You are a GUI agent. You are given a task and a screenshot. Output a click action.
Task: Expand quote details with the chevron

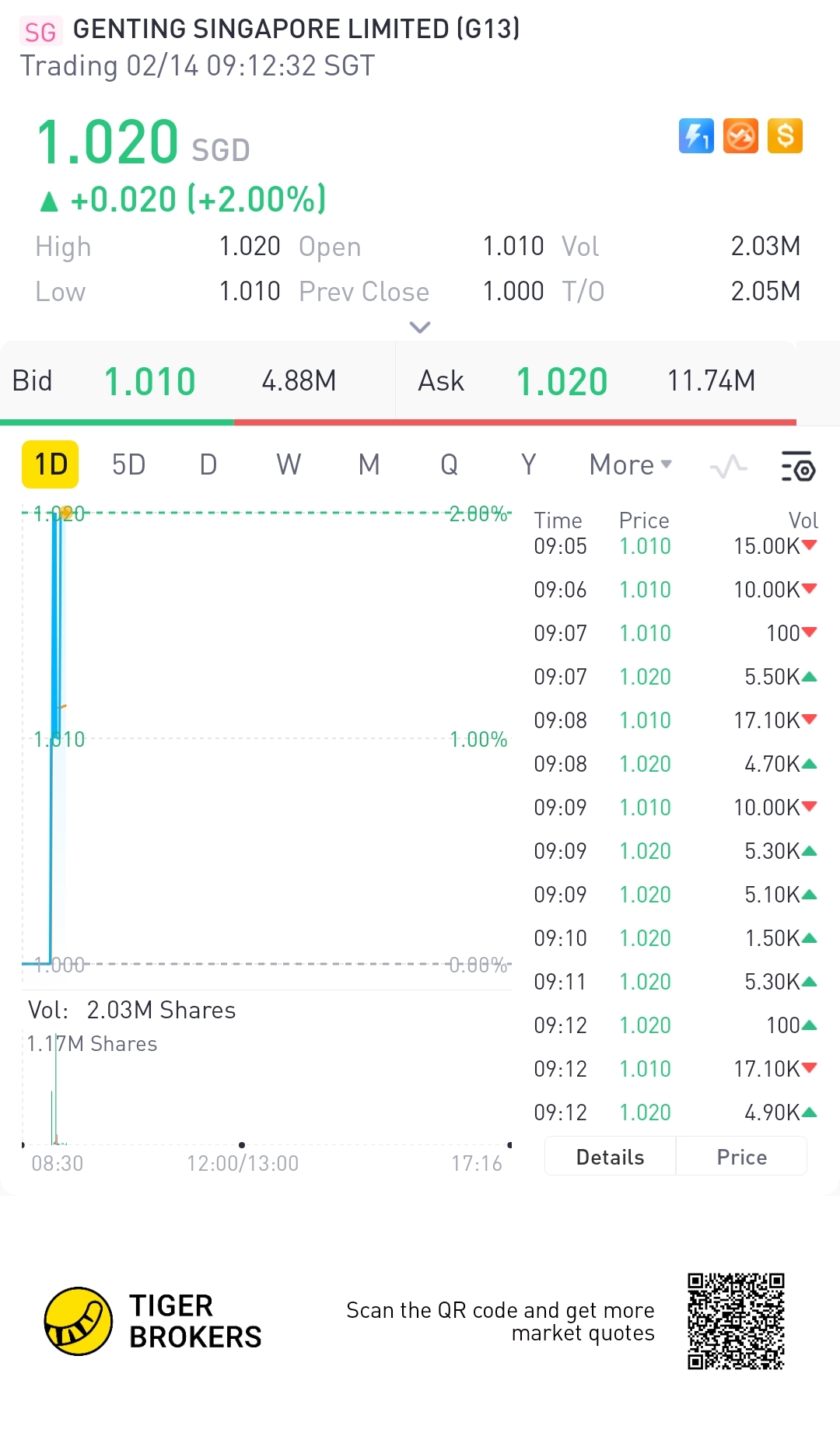pos(420,328)
